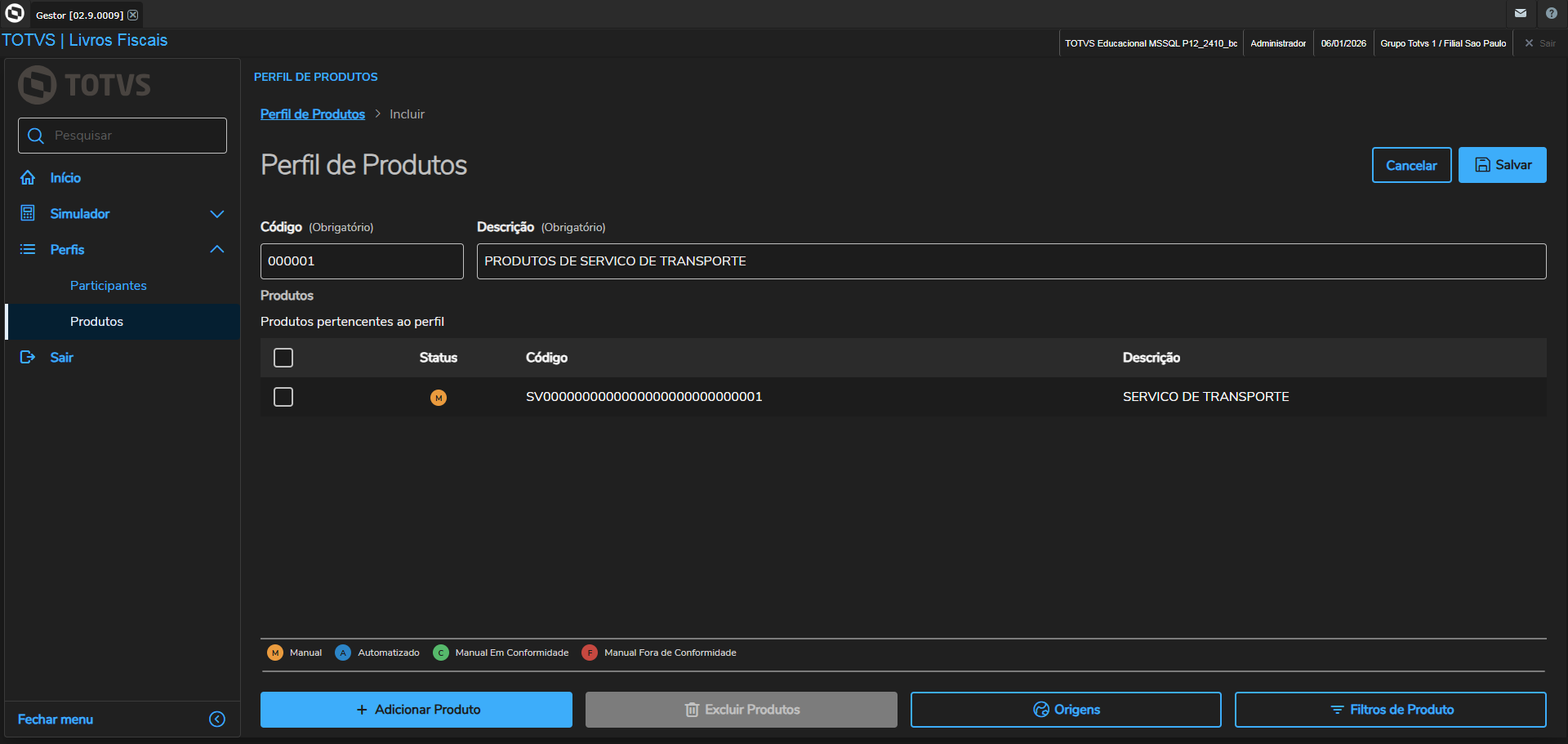Click Sair label in the sidebar menu
Viewport: 1568px width, 744px height.
[61, 358]
